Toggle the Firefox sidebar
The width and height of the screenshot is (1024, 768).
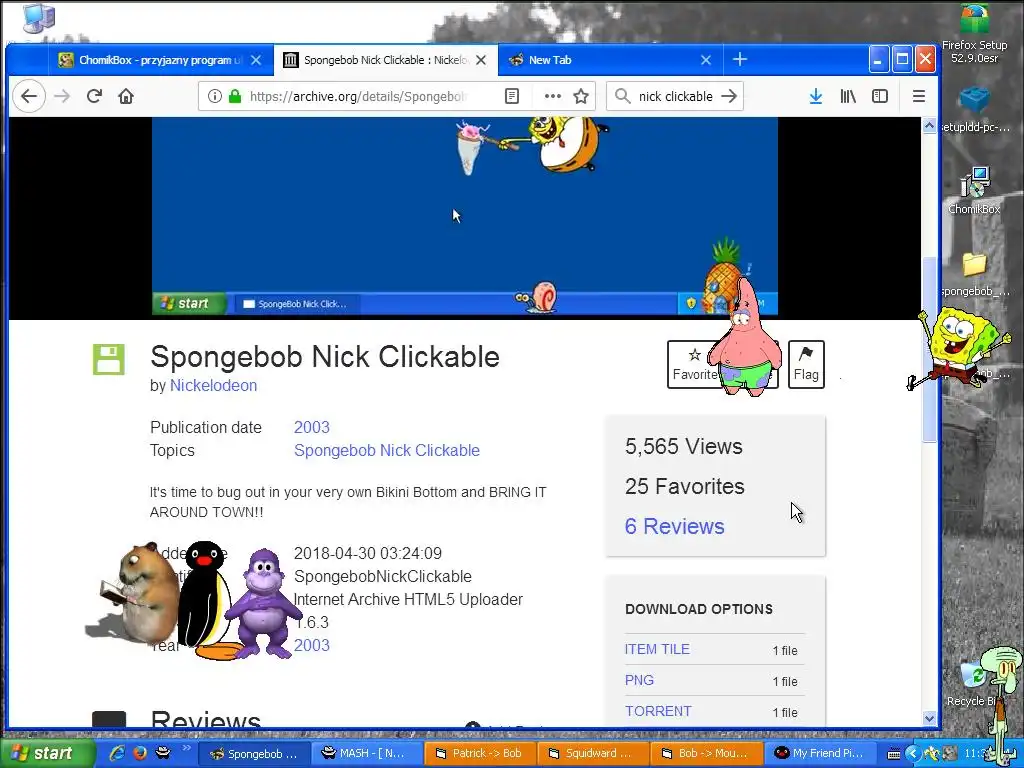(x=880, y=97)
